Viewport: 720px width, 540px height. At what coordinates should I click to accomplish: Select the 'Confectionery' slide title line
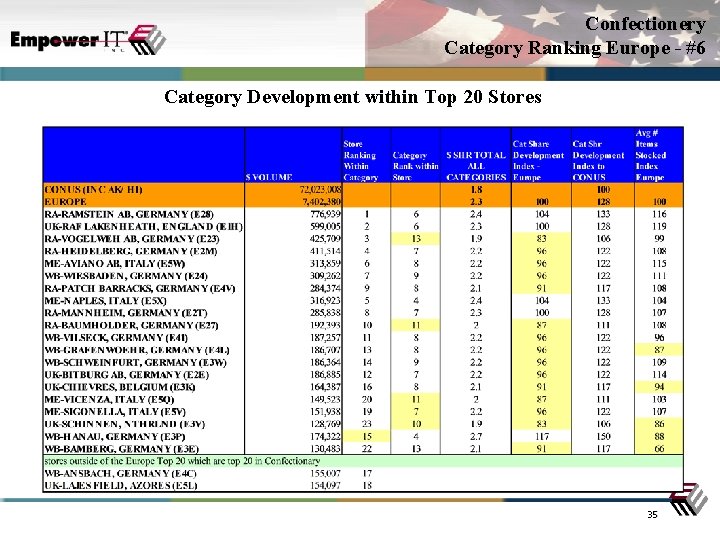(x=645, y=24)
